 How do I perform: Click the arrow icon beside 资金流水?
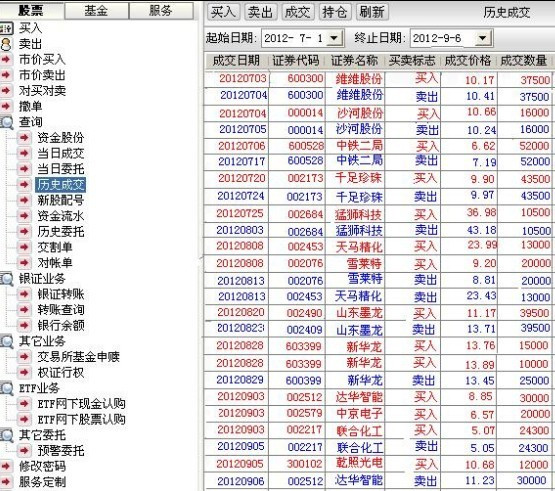[24, 215]
